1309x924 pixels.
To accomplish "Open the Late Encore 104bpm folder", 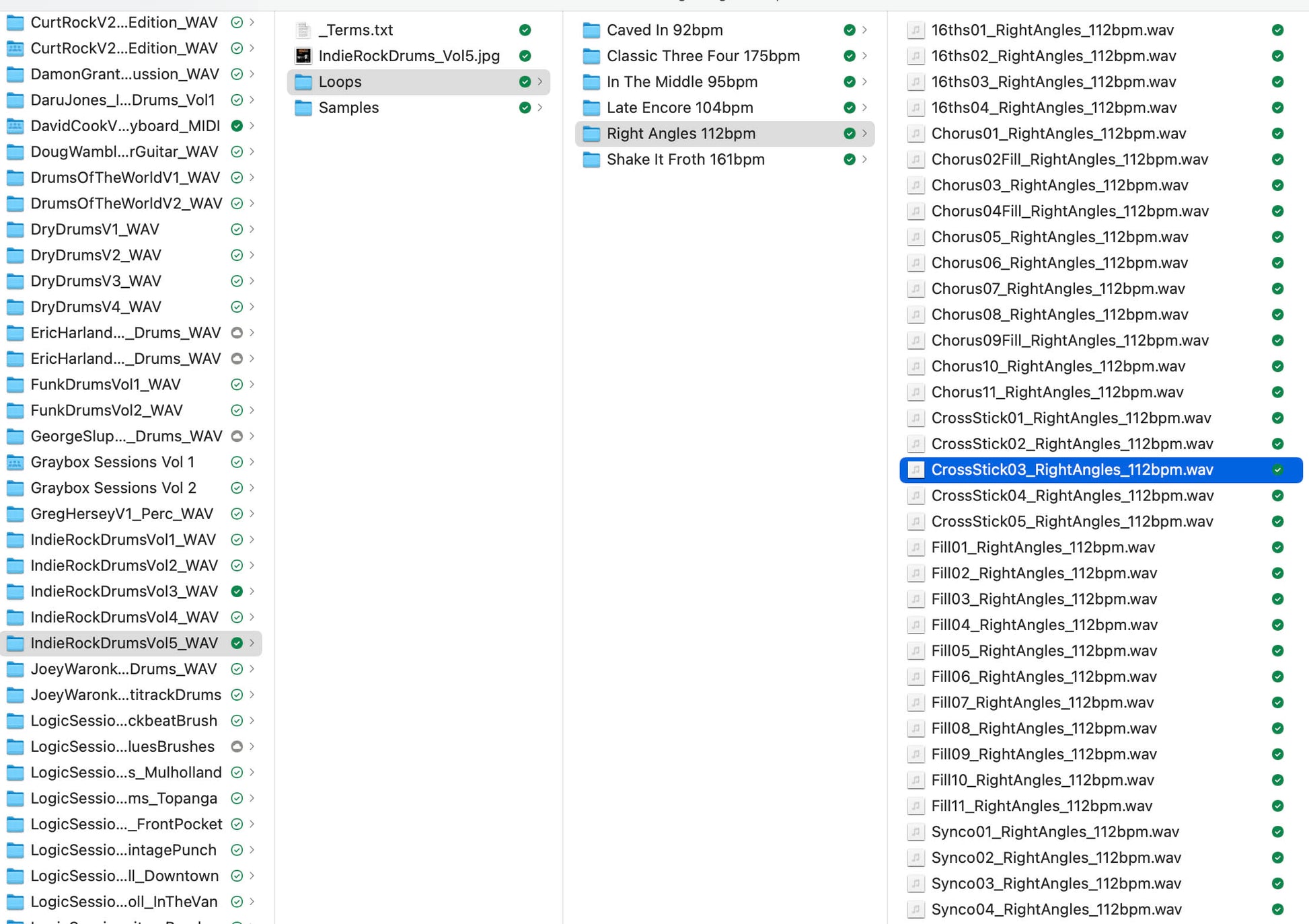I will (679, 108).
